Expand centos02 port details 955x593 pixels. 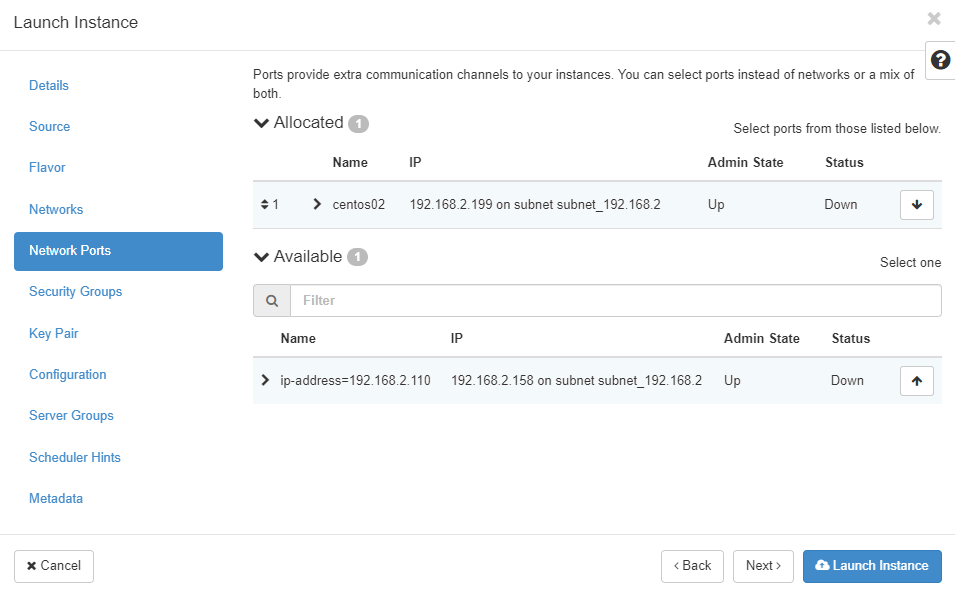point(317,205)
